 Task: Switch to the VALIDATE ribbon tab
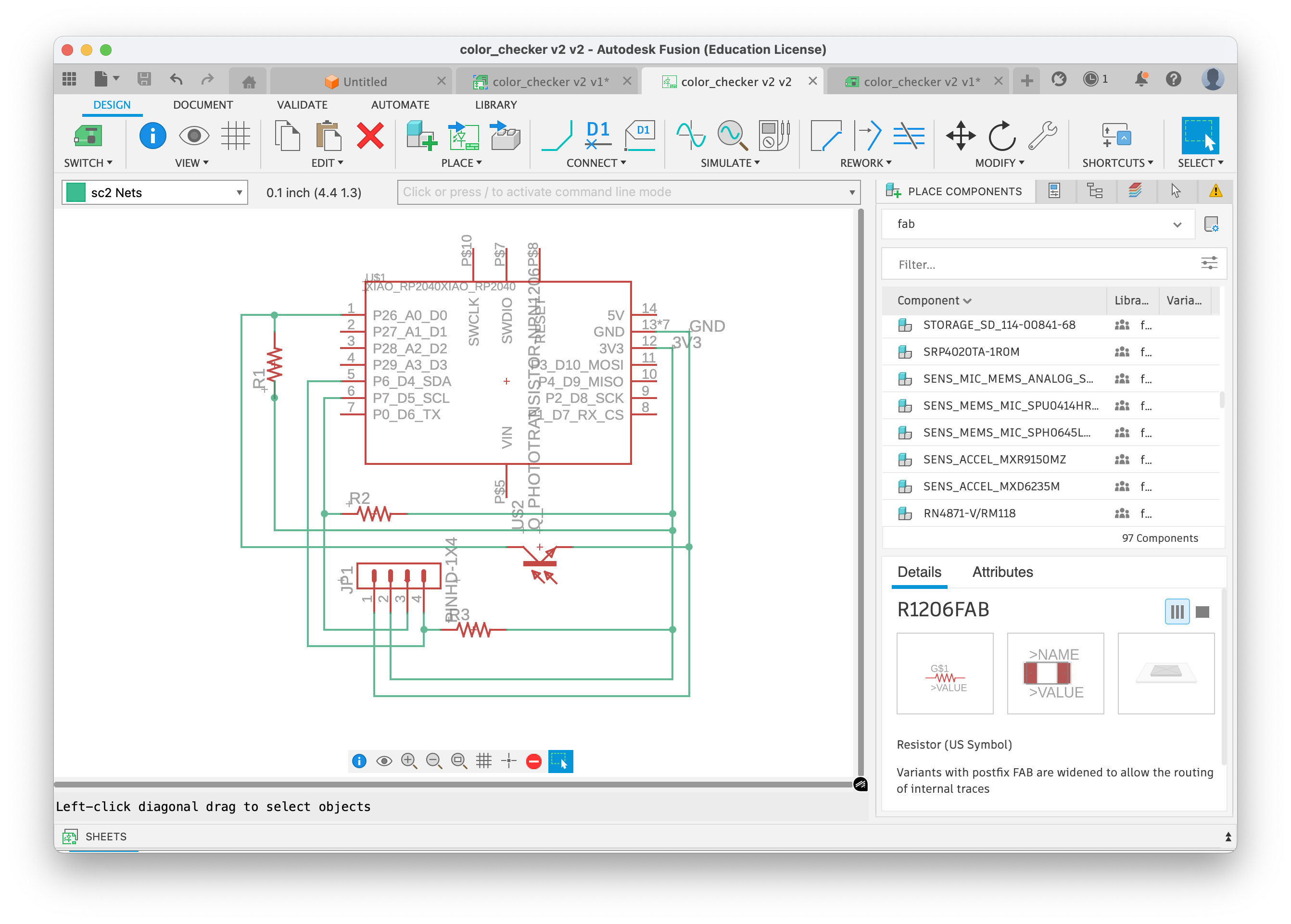pos(302,105)
